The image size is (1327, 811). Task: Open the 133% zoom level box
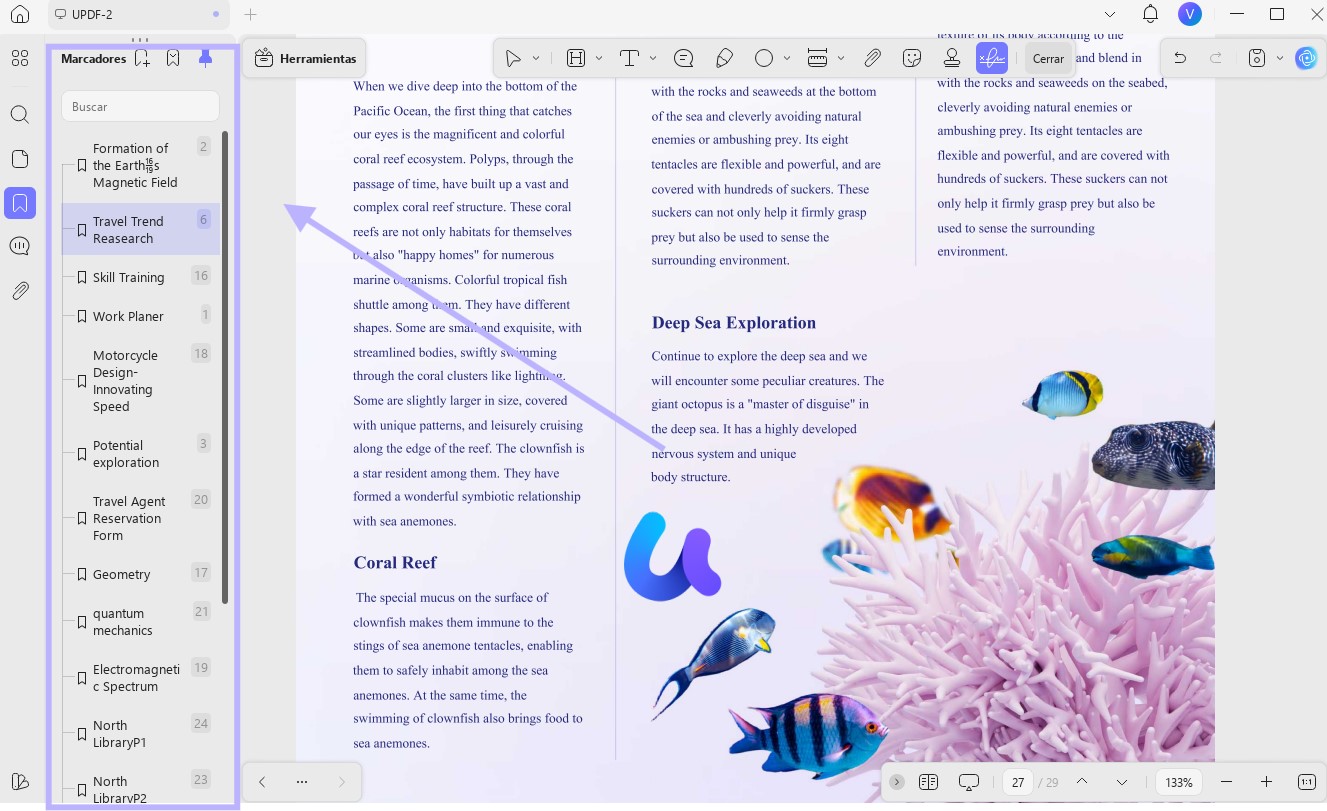point(1179,782)
